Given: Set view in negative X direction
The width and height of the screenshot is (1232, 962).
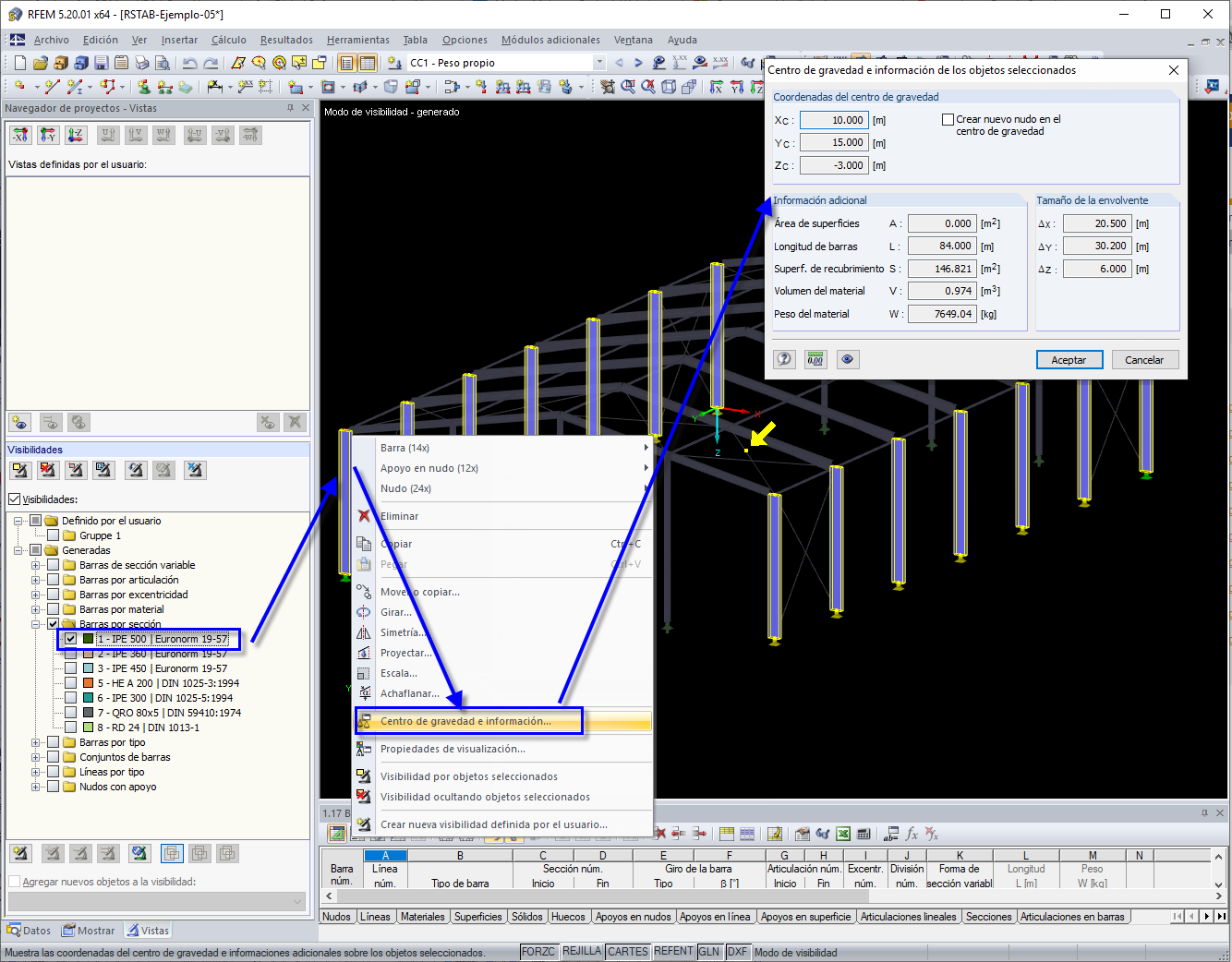Looking at the screenshot, I should [20, 136].
